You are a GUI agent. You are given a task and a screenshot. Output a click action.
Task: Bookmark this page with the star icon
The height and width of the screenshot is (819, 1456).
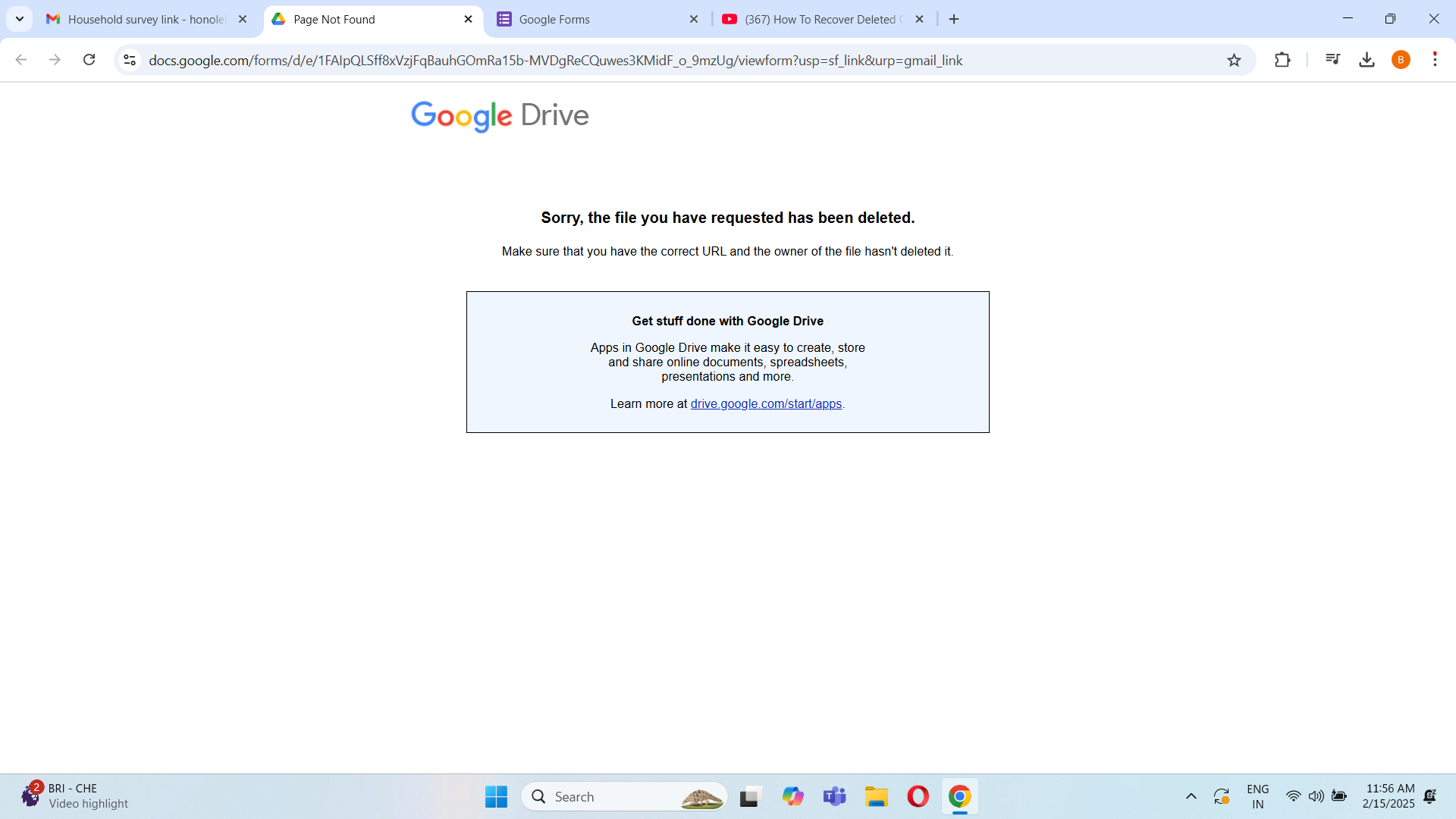point(1234,60)
